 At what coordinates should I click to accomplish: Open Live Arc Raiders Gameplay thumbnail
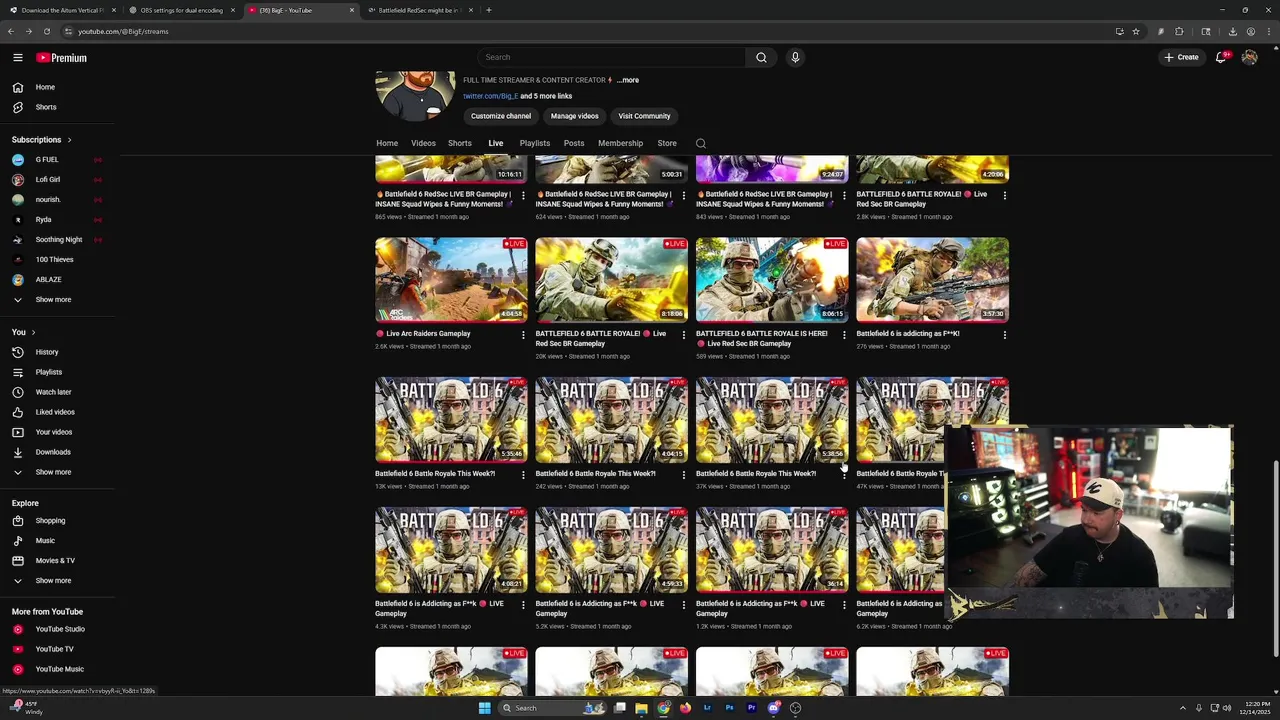pyautogui.click(x=451, y=280)
